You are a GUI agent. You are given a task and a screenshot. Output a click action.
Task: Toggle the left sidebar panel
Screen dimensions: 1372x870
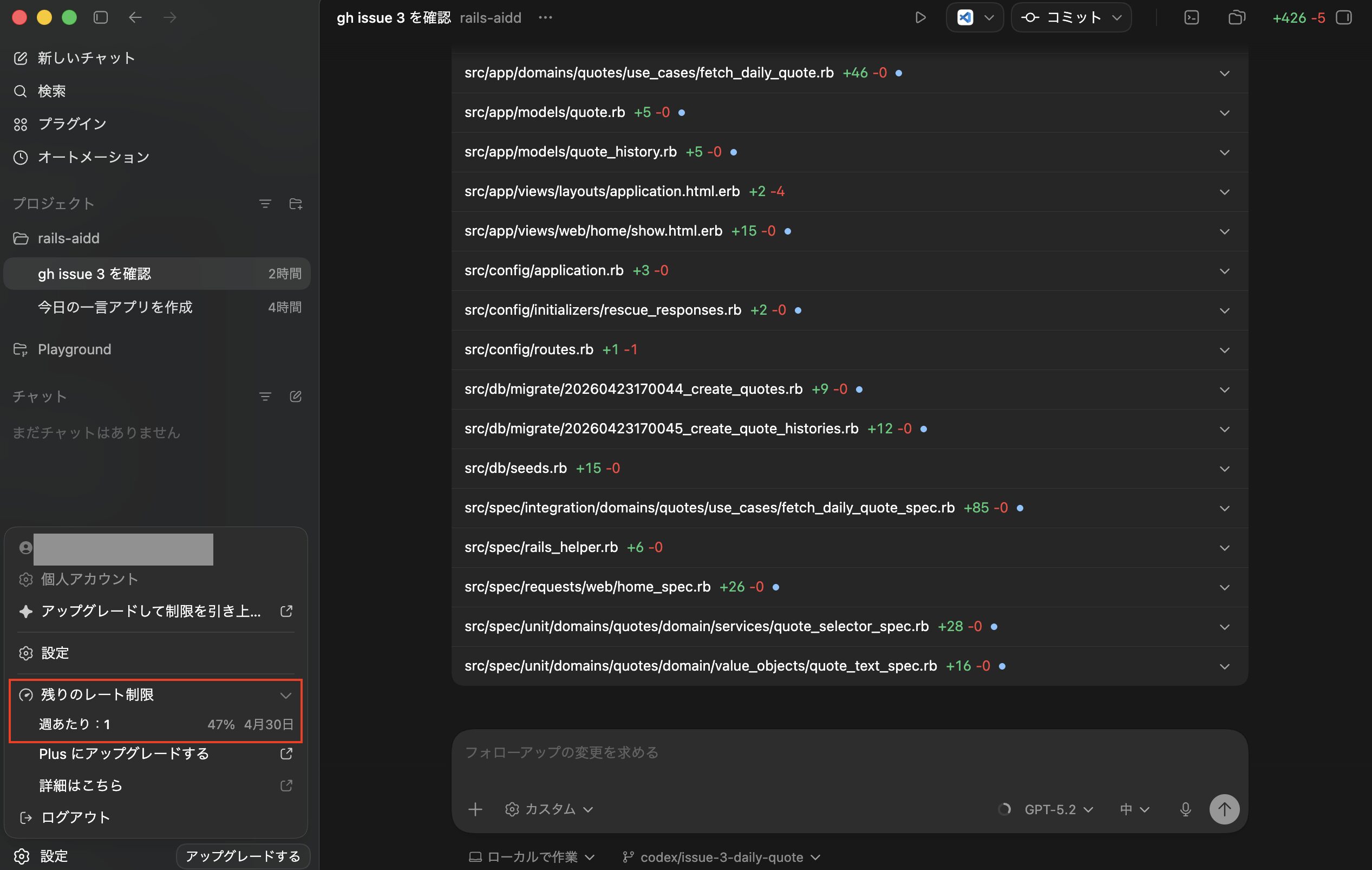click(101, 18)
